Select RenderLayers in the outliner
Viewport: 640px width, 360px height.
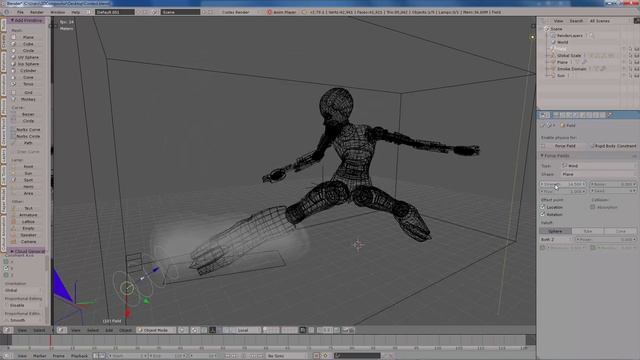pyautogui.click(x=570, y=36)
